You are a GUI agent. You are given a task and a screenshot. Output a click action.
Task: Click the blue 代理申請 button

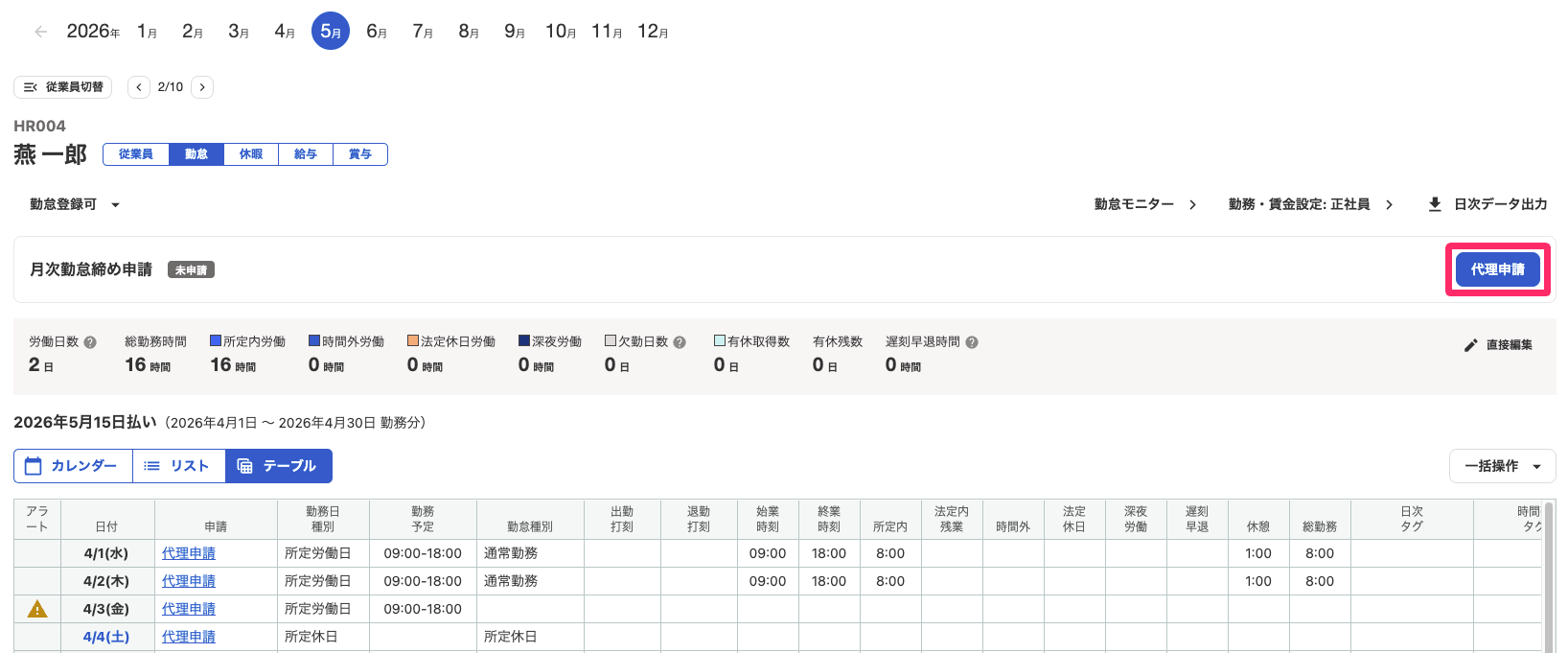coord(1498,269)
